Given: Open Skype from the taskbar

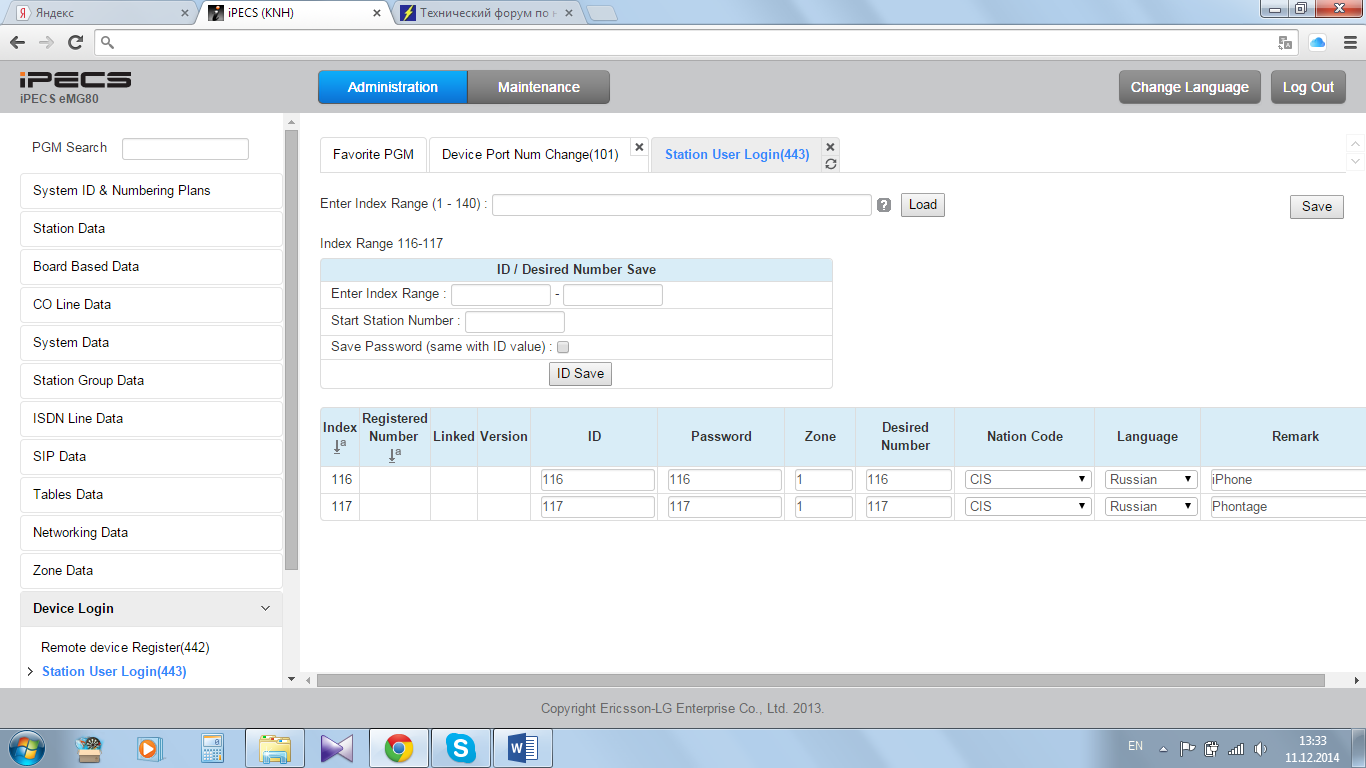Looking at the screenshot, I should [x=460, y=748].
